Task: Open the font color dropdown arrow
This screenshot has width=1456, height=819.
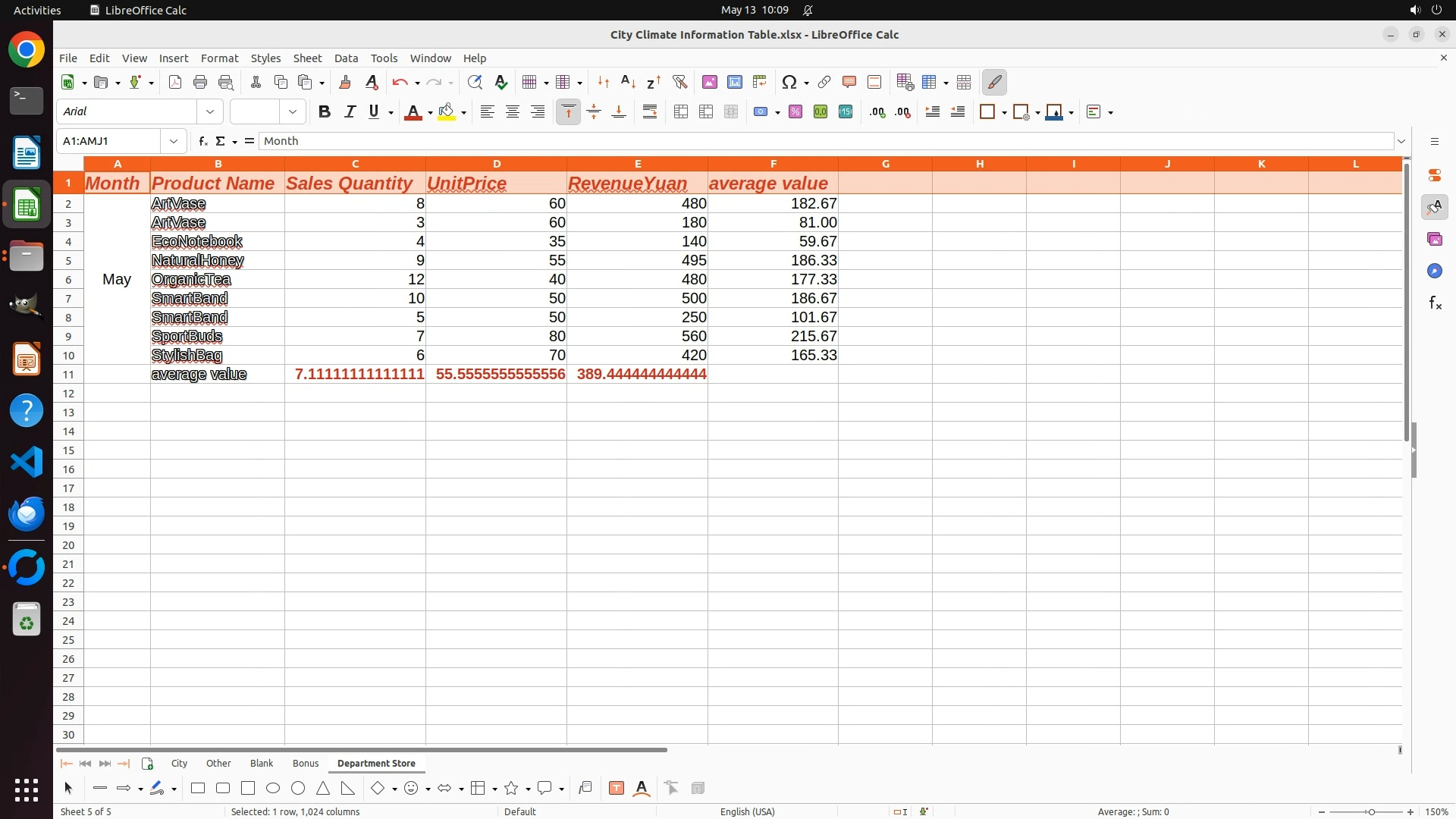Action: pos(430,113)
